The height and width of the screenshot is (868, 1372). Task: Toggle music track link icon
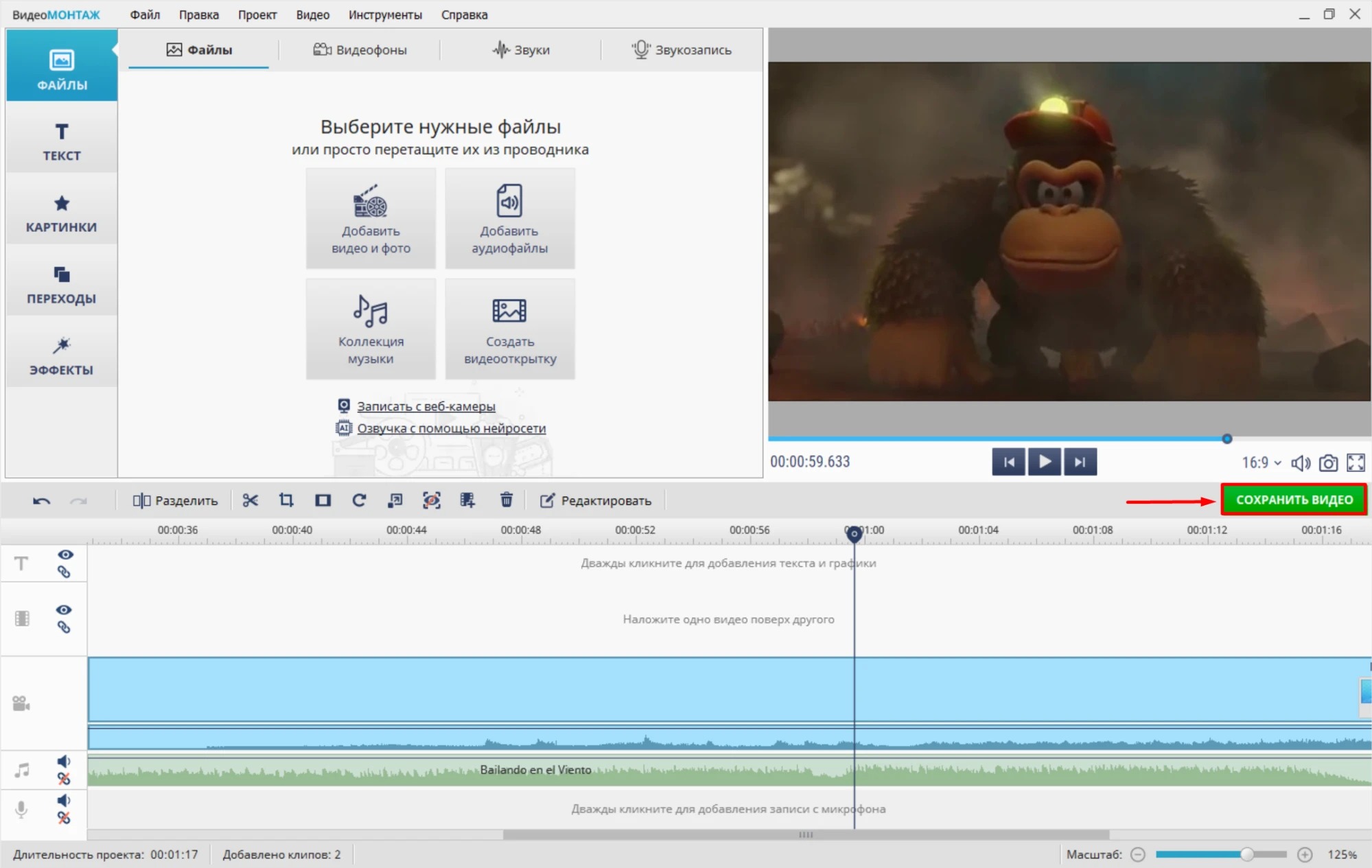(x=63, y=779)
